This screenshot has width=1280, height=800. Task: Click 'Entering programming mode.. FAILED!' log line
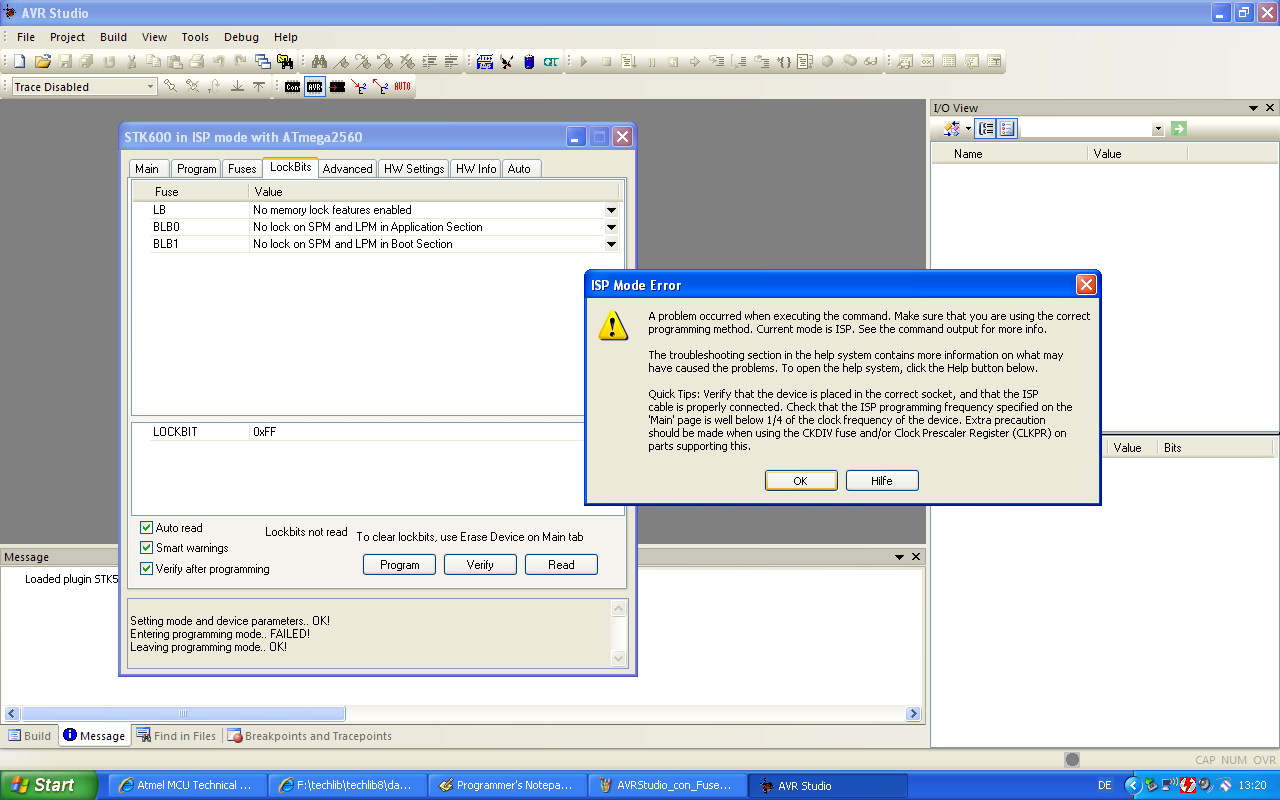click(x=220, y=634)
